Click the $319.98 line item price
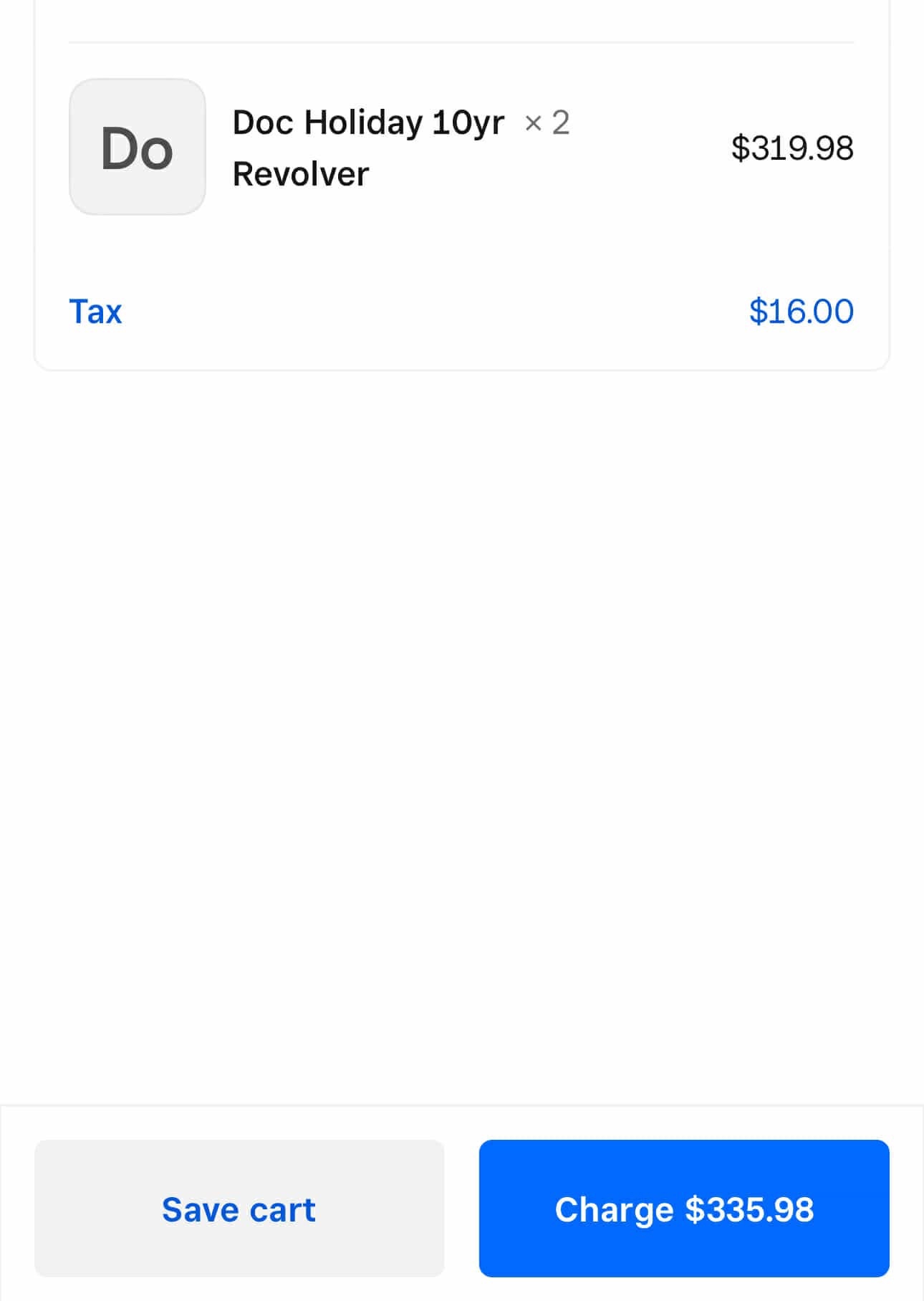Image resolution: width=924 pixels, height=1301 pixels. tap(791, 148)
